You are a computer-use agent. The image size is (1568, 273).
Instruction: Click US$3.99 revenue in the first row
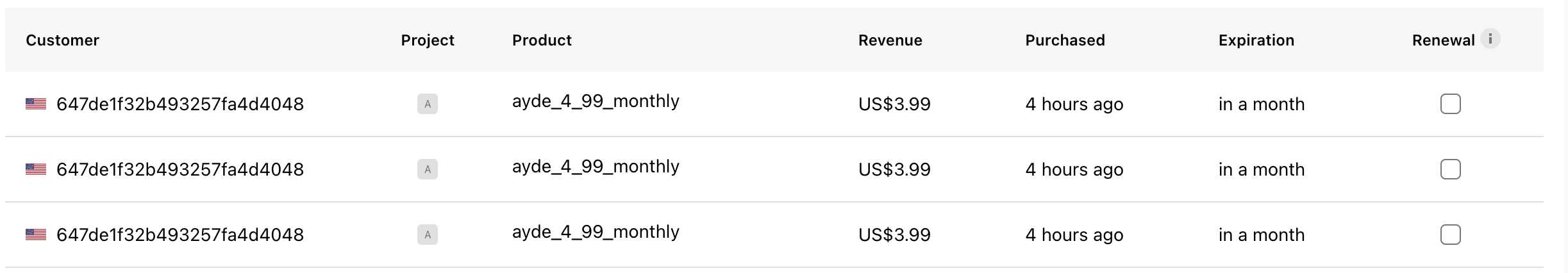click(894, 104)
